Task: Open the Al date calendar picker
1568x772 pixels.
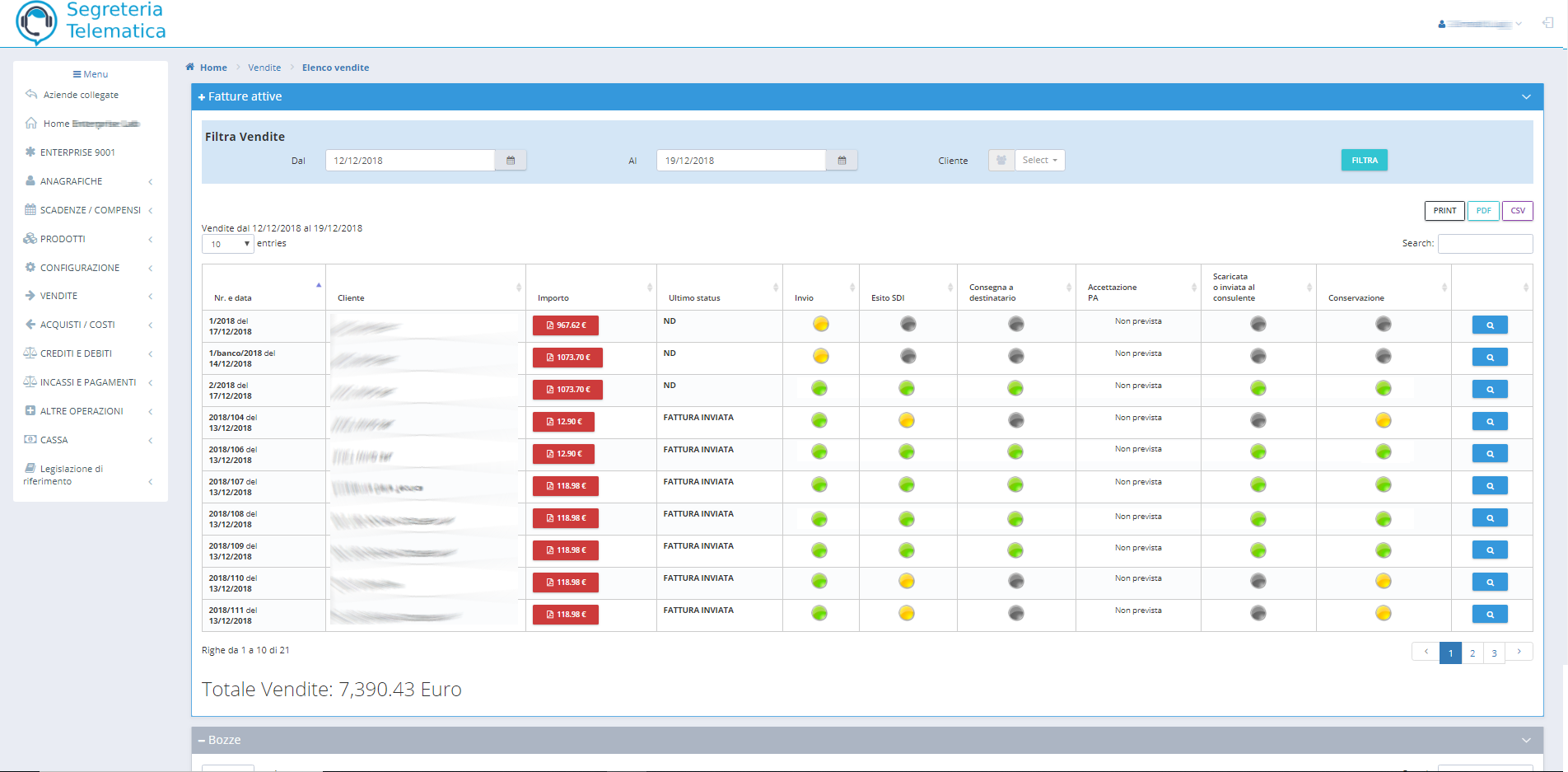Action: pyautogui.click(x=842, y=161)
